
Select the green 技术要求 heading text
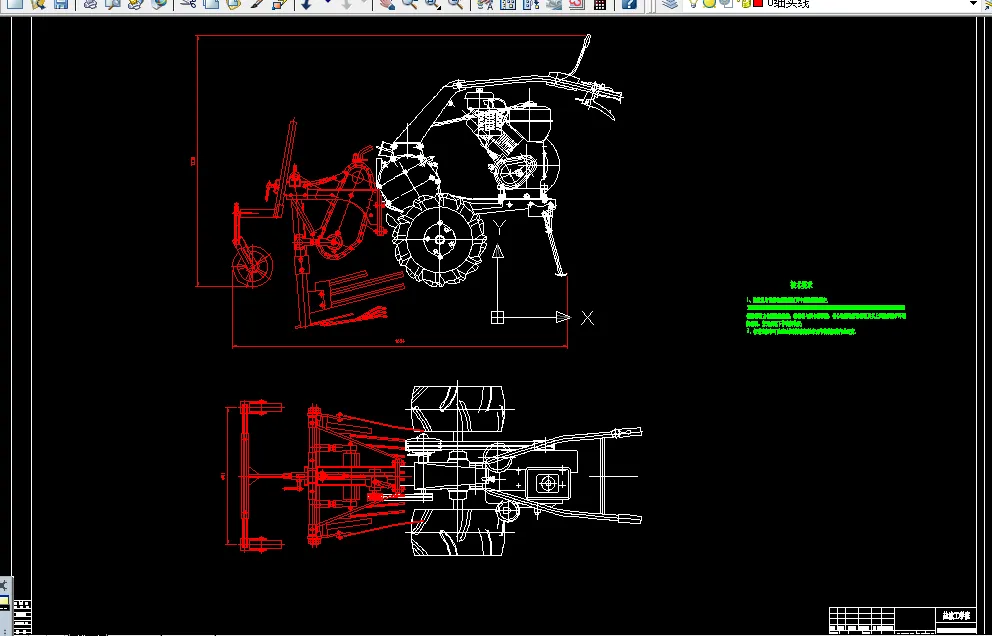tap(801, 285)
